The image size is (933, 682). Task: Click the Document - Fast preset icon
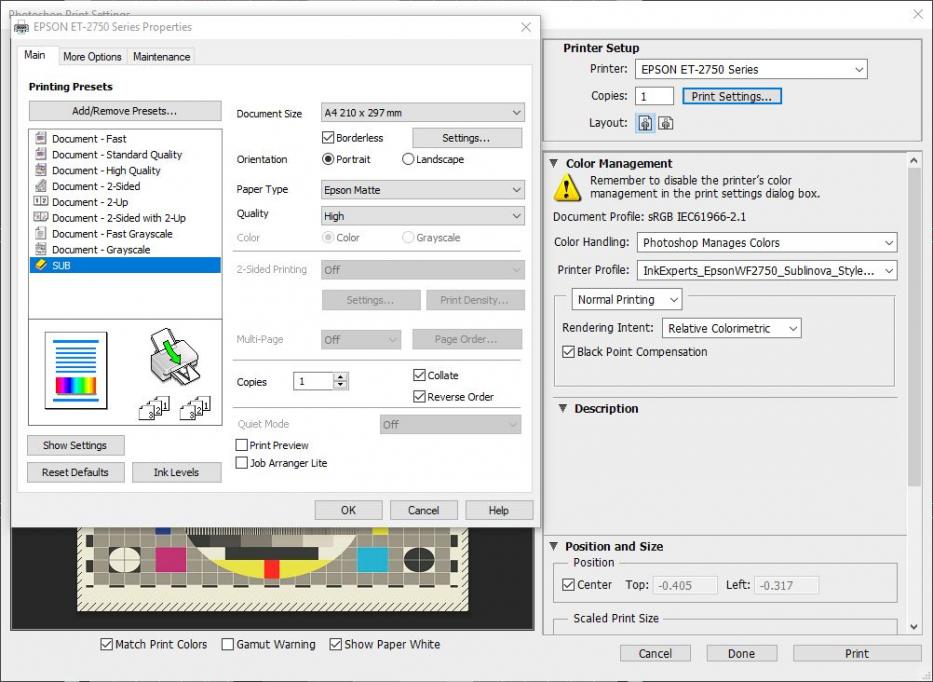click(40, 138)
